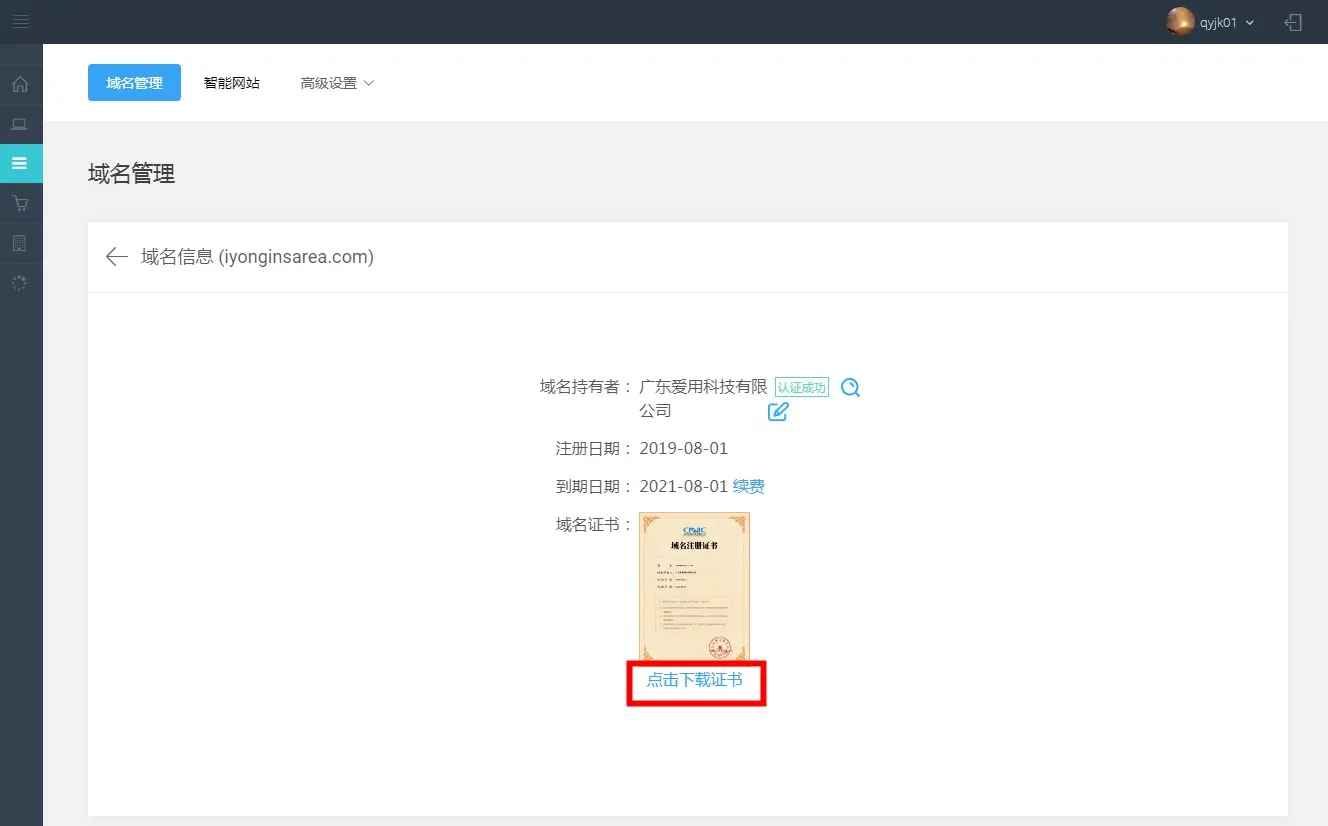Toggle the hamburger menu in the top bar
The height and width of the screenshot is (826, 1328).
point(21,21)
